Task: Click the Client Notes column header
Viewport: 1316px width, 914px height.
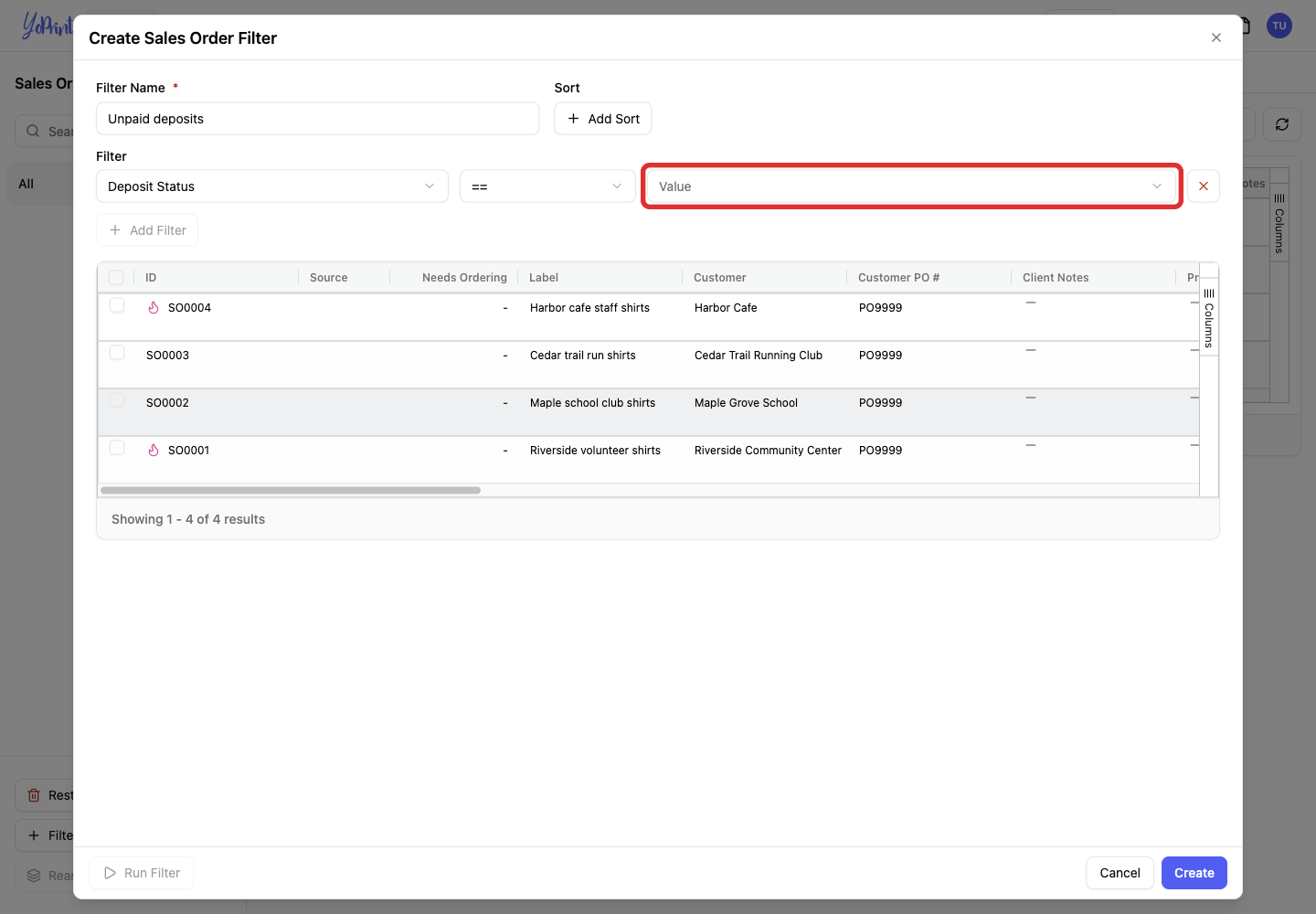Action: 1056,278
